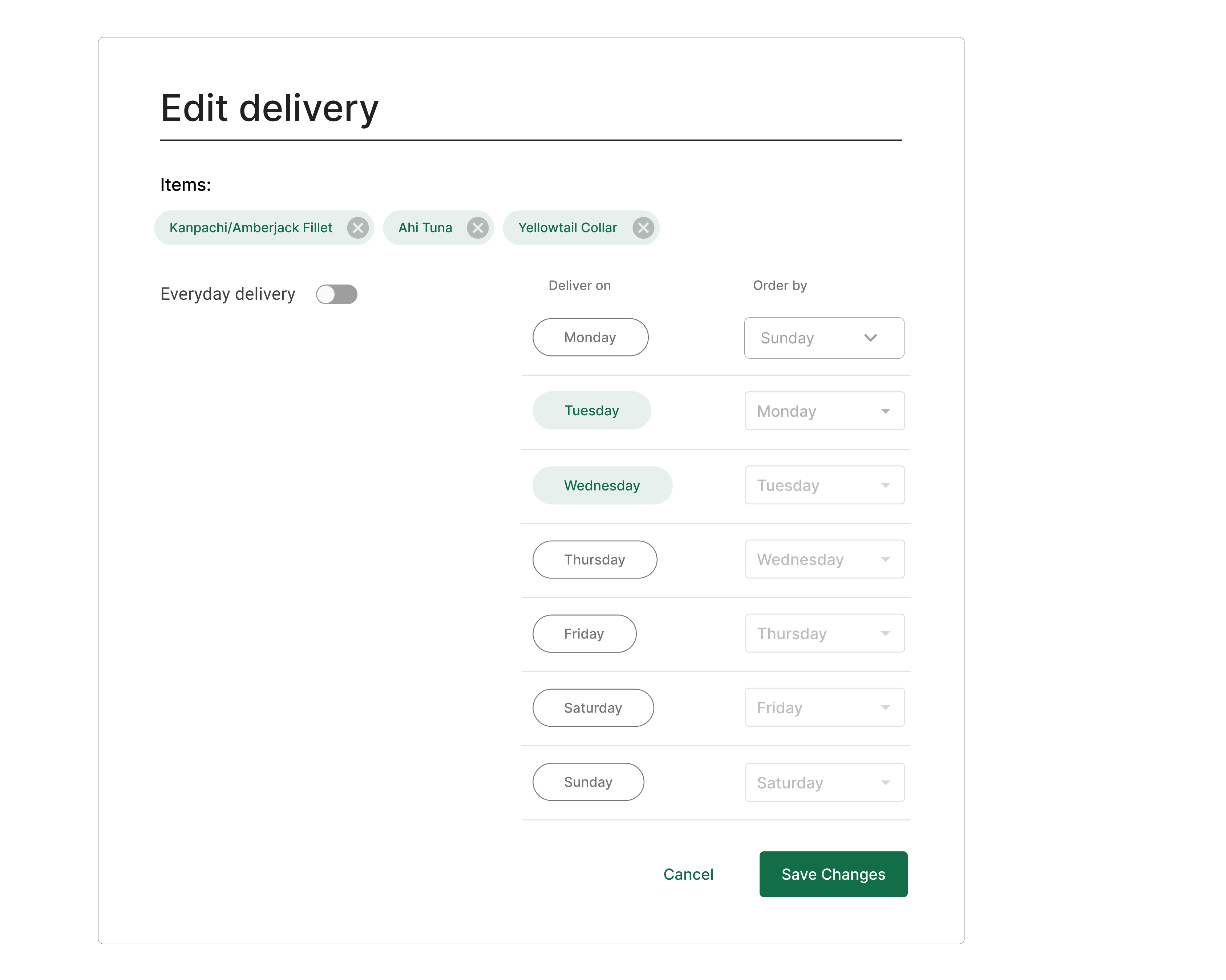The height and width of the screenshot is (980, 1226).
Task: Remove the Ahi Tuna item chip
Action: [x=478, y=228]
